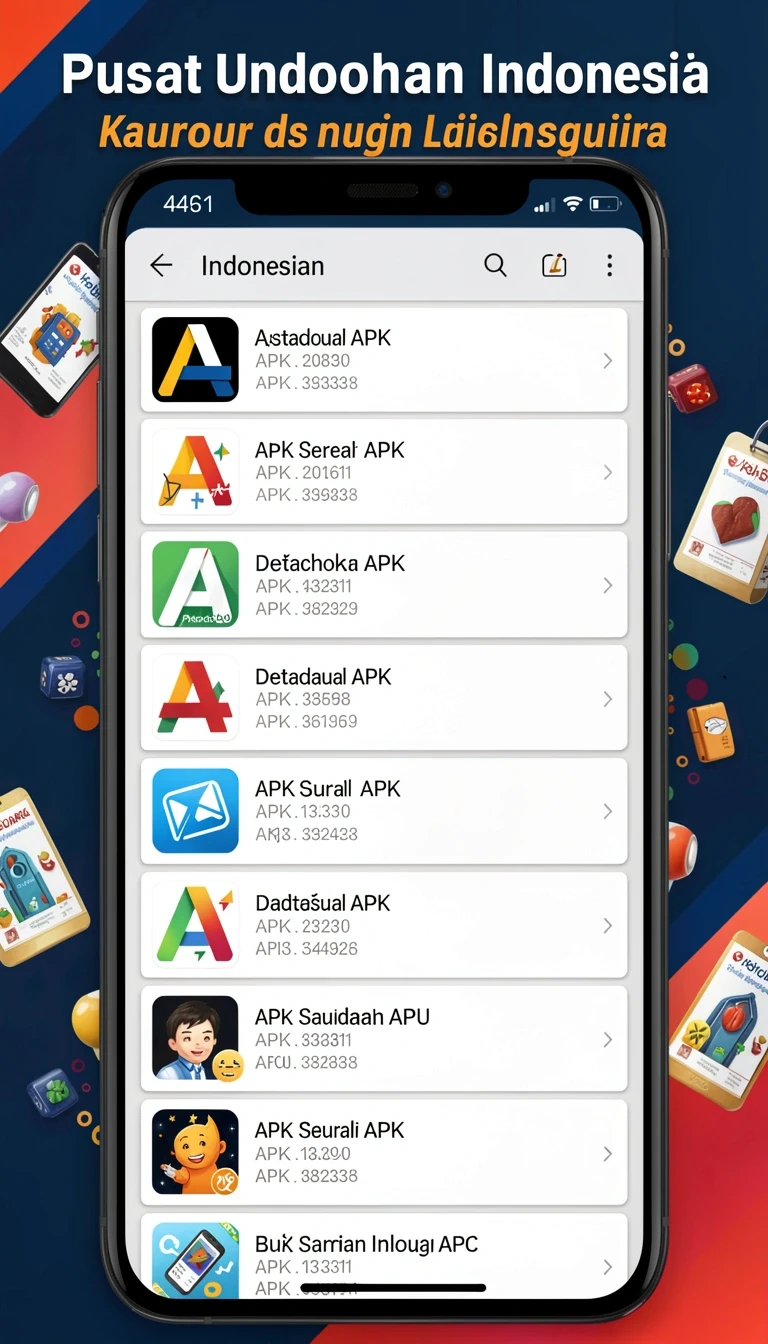Select 'APK . 13330' under APK Surall
This screenshot has width=768, height=1344.
pyautogui.click(x=302, y=812)
